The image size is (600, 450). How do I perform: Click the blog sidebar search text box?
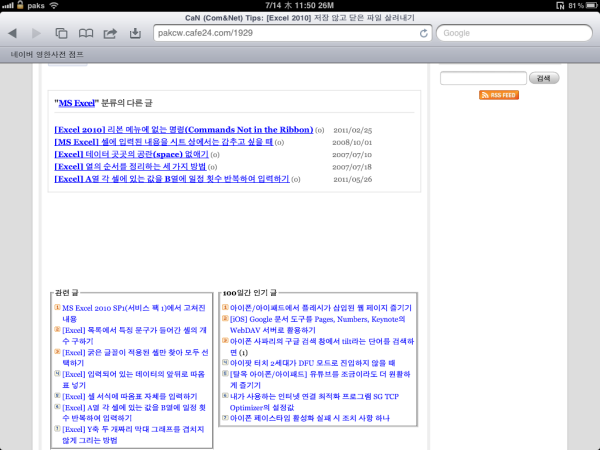483,78
